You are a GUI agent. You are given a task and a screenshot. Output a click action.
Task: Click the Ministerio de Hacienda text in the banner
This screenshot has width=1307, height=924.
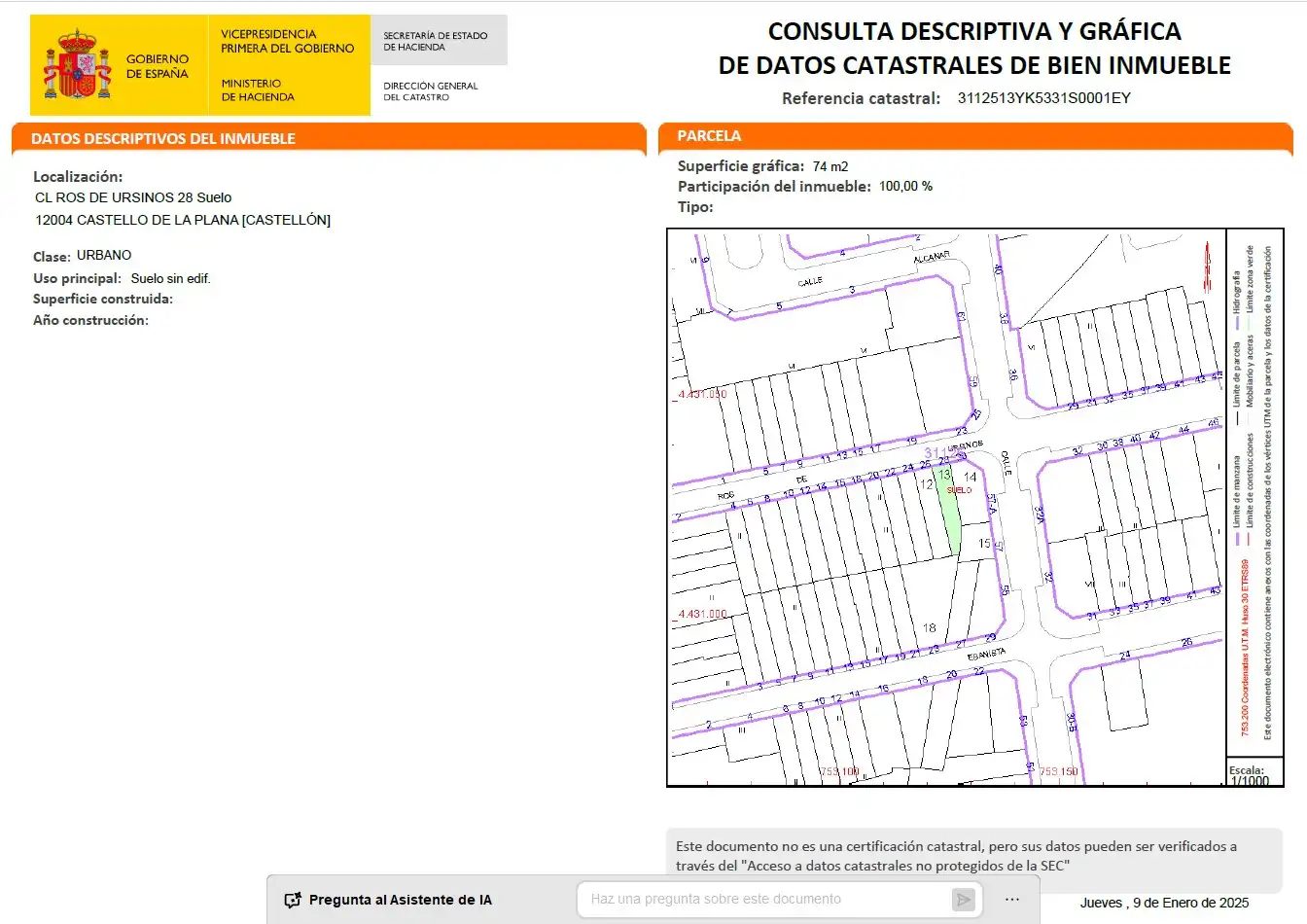tap(258, 90)
